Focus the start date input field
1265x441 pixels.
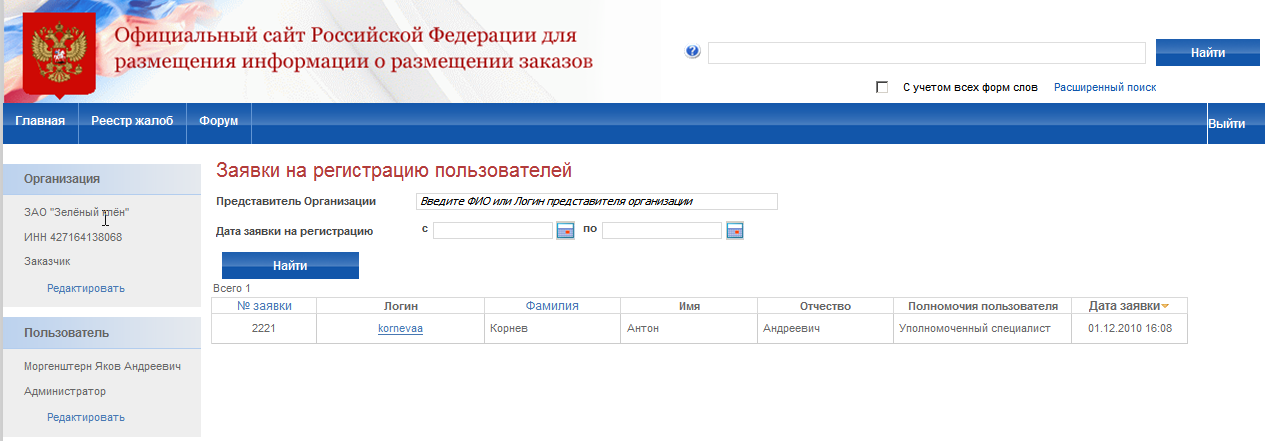click(x=493, y=231)
